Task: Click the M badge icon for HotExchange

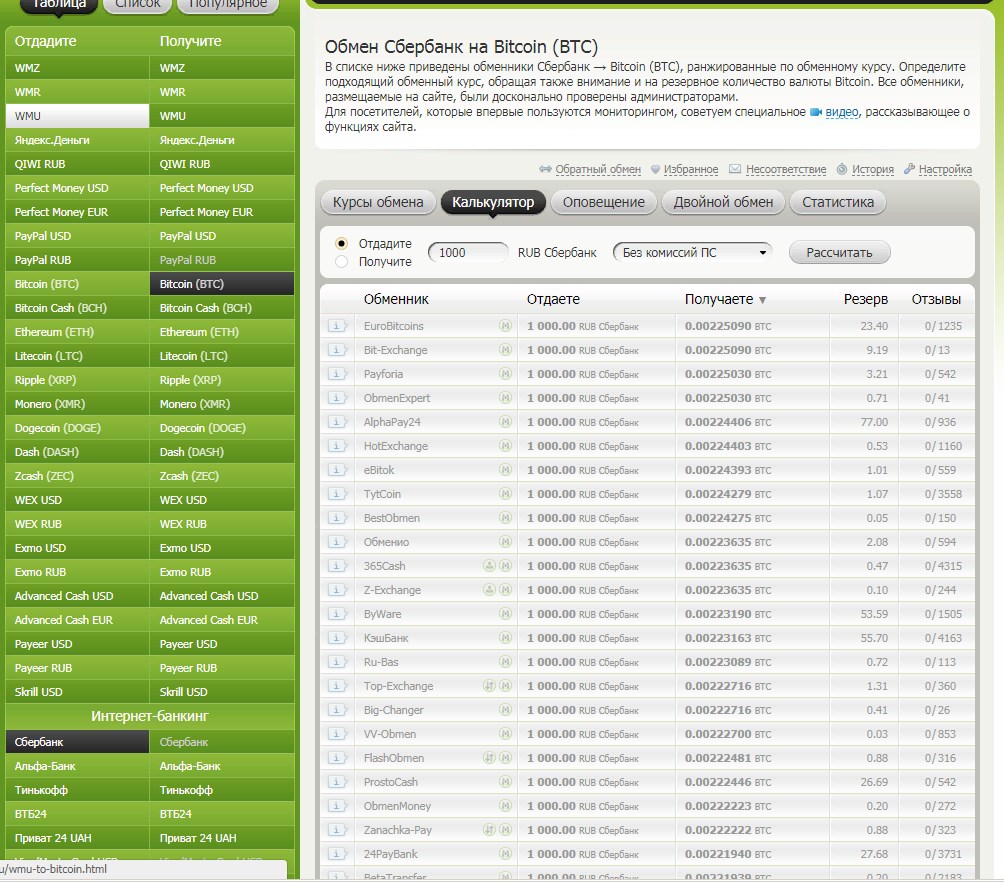Action: tap(505, 446)
